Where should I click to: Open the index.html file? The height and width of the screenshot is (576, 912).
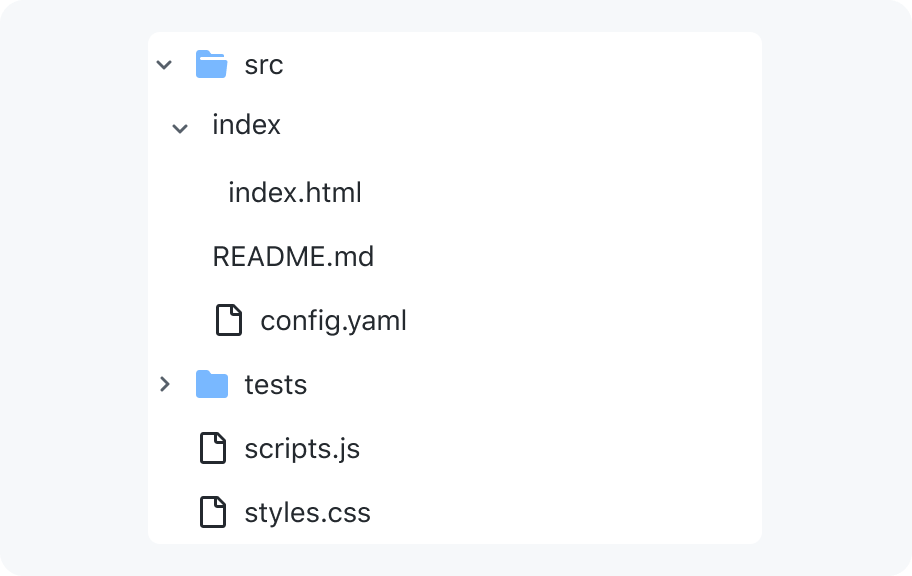(295, 193)
